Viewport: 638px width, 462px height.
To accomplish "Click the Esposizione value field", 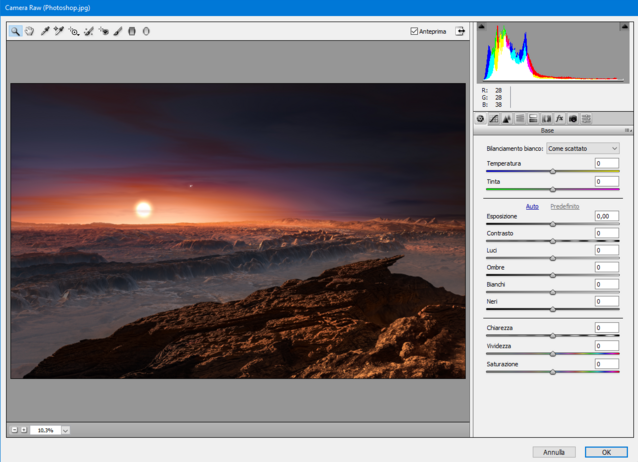I will (x=607, y=216).
